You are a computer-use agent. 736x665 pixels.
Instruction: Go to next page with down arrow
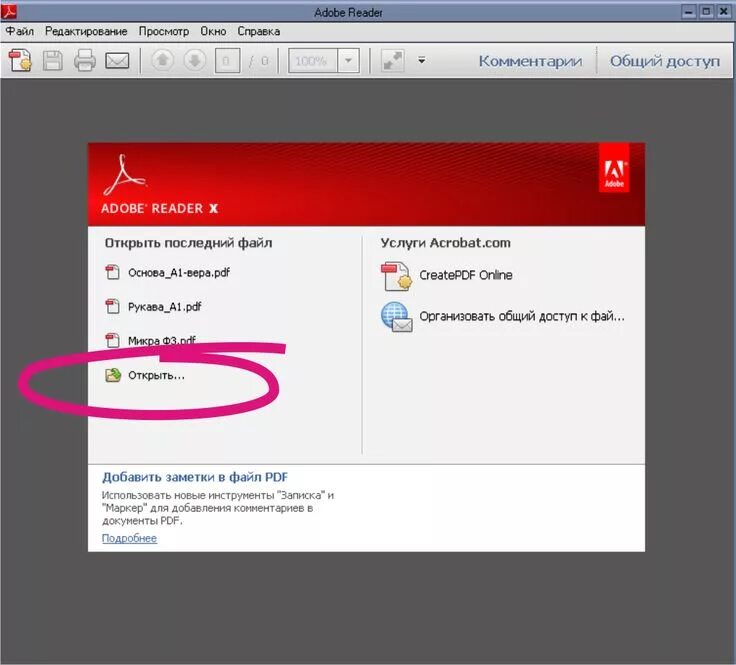tap(194, 61)
